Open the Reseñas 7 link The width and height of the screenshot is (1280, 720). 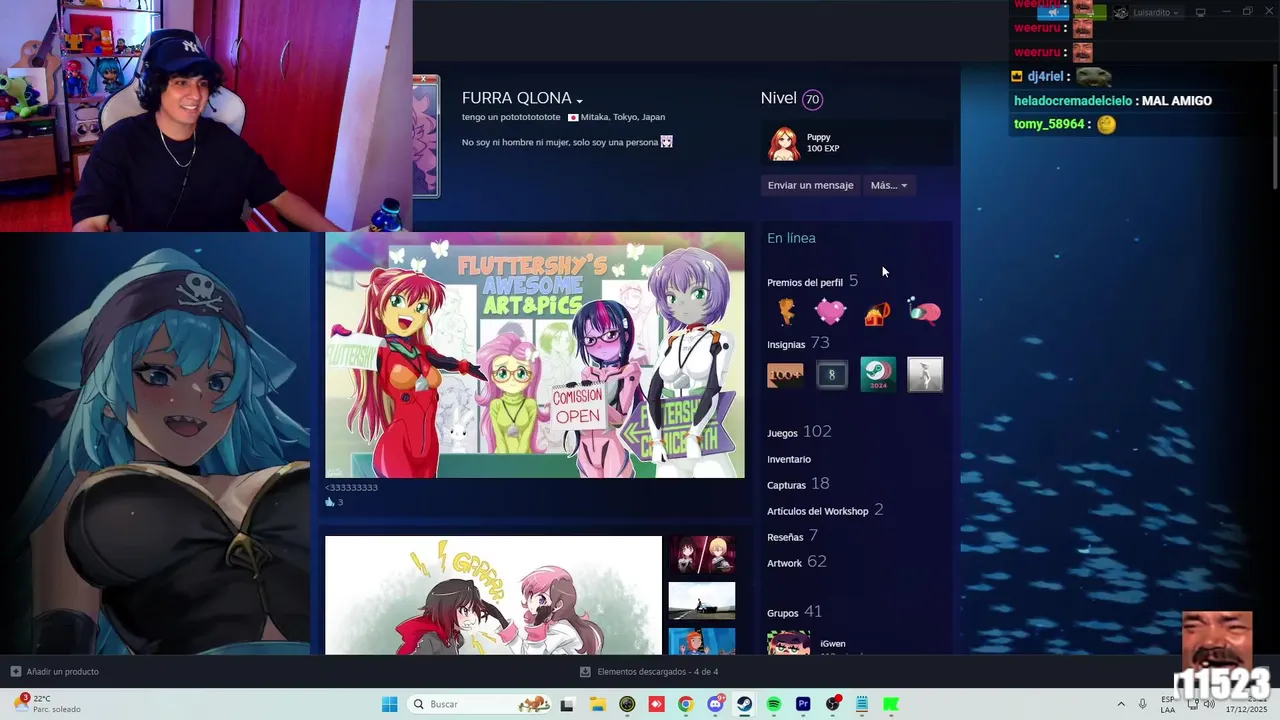click(792, 536)
